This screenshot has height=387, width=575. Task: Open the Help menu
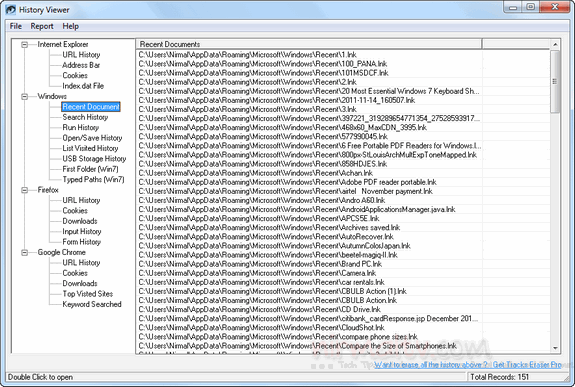click(70, 26)
